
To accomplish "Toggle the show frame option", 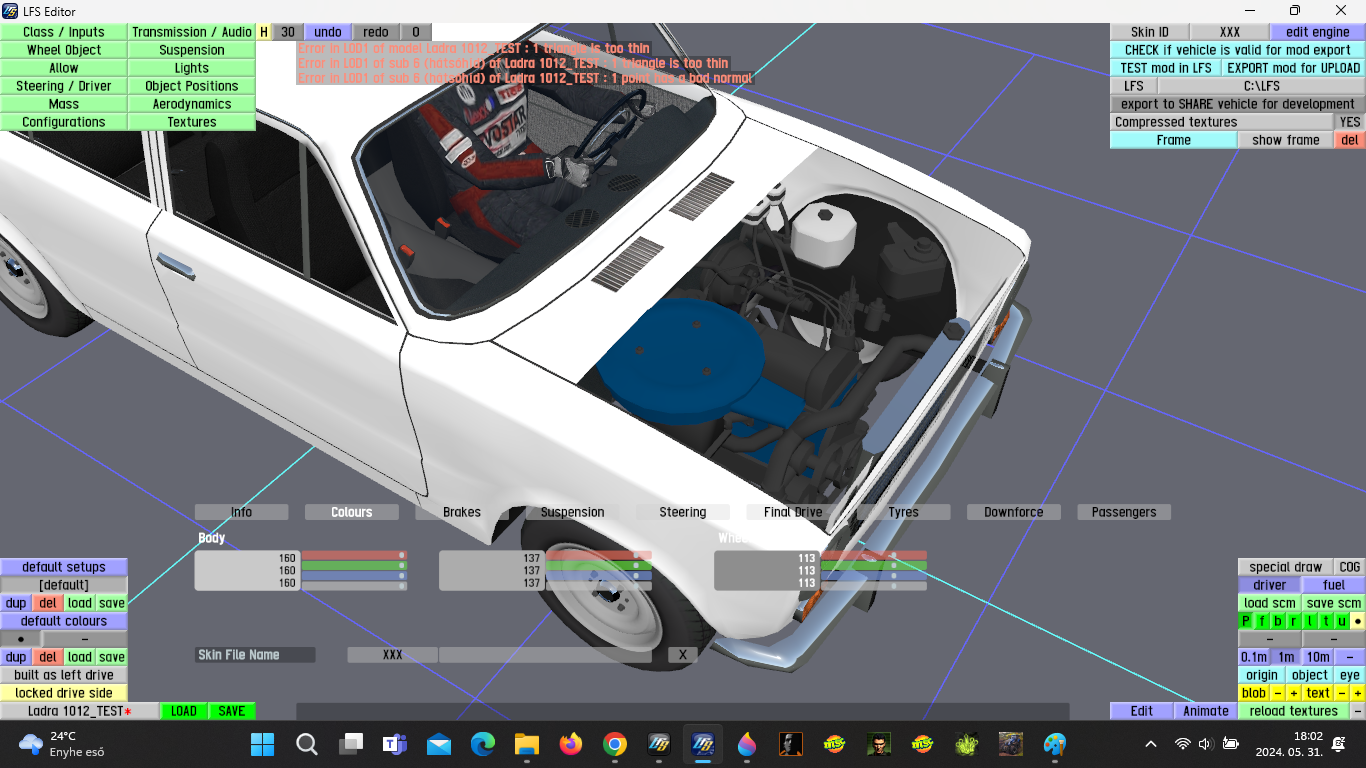I will [1286, 140].
